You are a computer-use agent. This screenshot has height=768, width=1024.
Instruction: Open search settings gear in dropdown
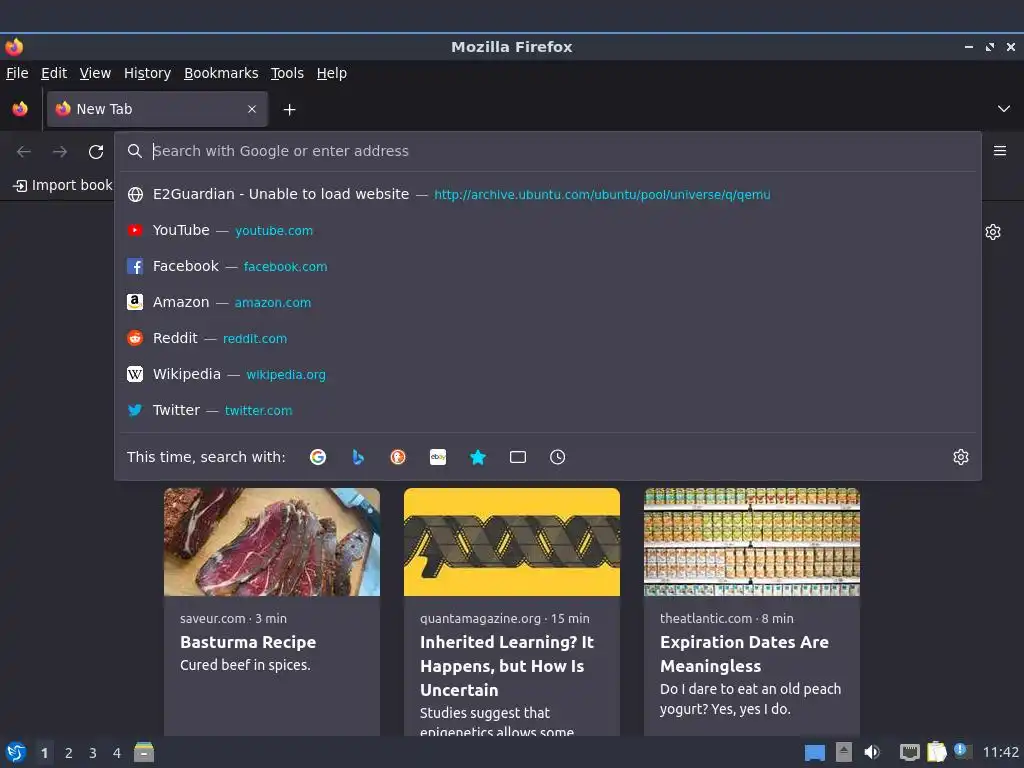tap(961, 457)
